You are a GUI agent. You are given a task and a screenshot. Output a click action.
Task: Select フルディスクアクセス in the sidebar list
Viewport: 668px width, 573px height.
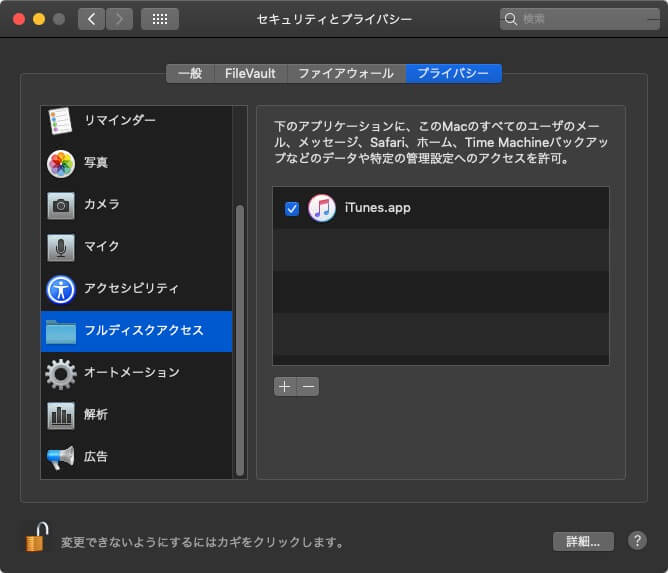coord(136,331)
